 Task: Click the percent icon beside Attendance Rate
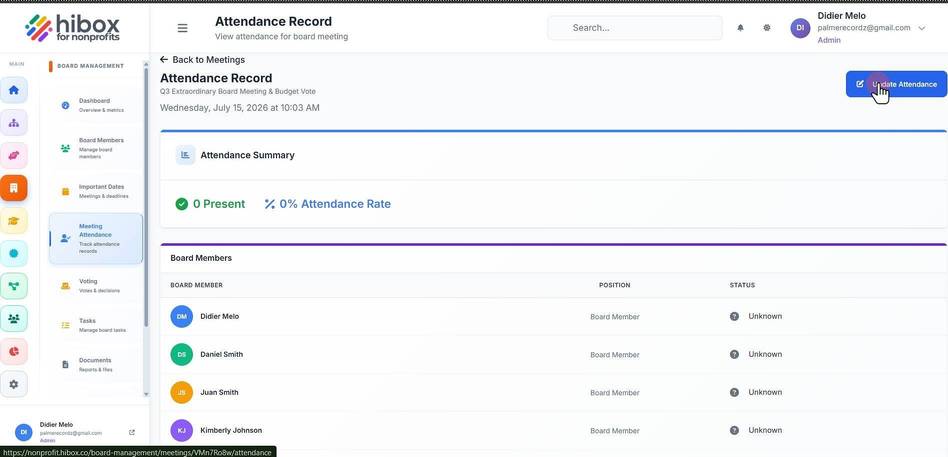coord(270,204)
